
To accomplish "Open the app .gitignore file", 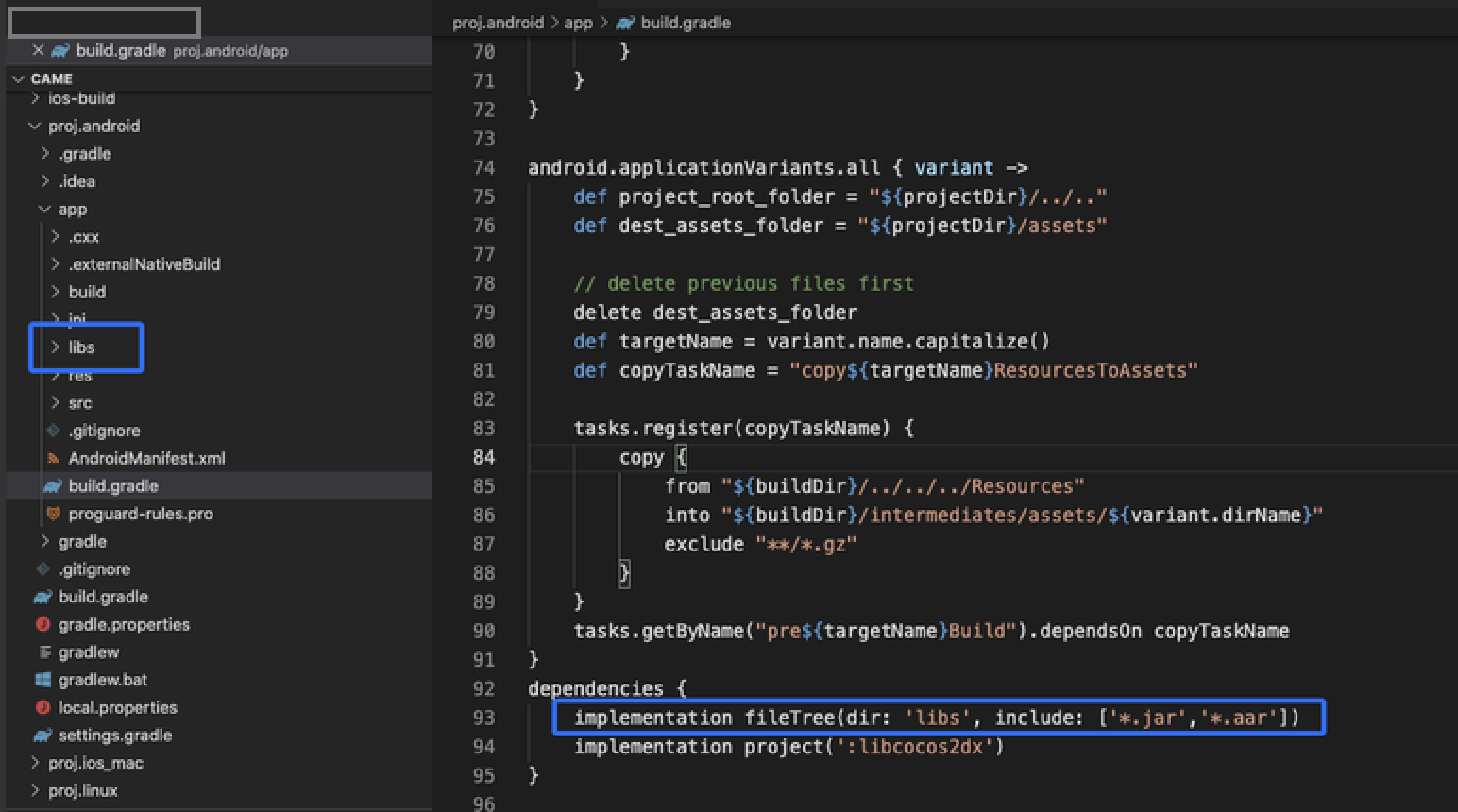I will 104,431.
